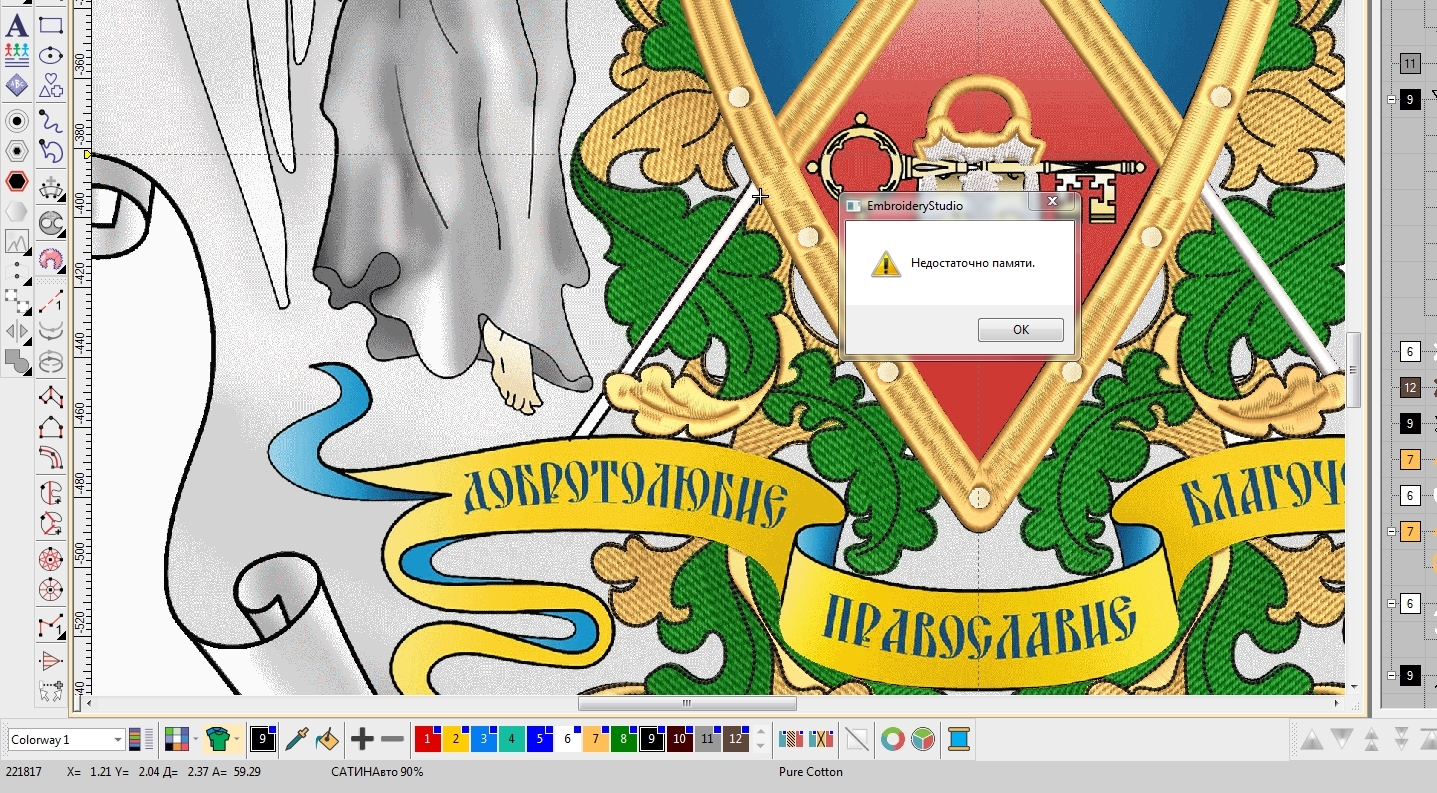Viewport: 1437px width, 793px height.
Task: Remove a color with the minus button
Action: [393, 740]
